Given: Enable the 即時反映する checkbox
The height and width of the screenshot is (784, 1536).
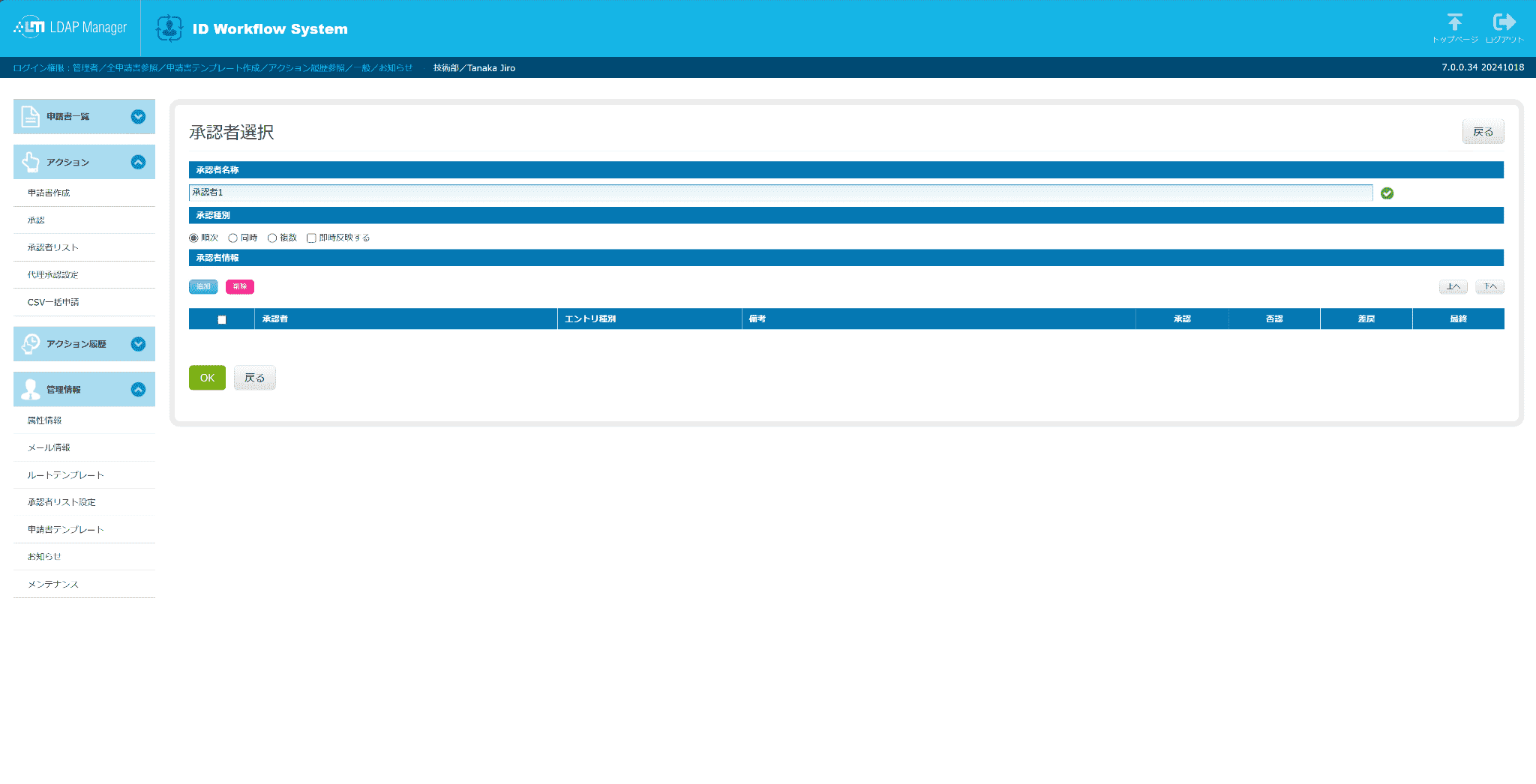Looking at the screenshot, I should pyautogui.click(x=311, y=238).
